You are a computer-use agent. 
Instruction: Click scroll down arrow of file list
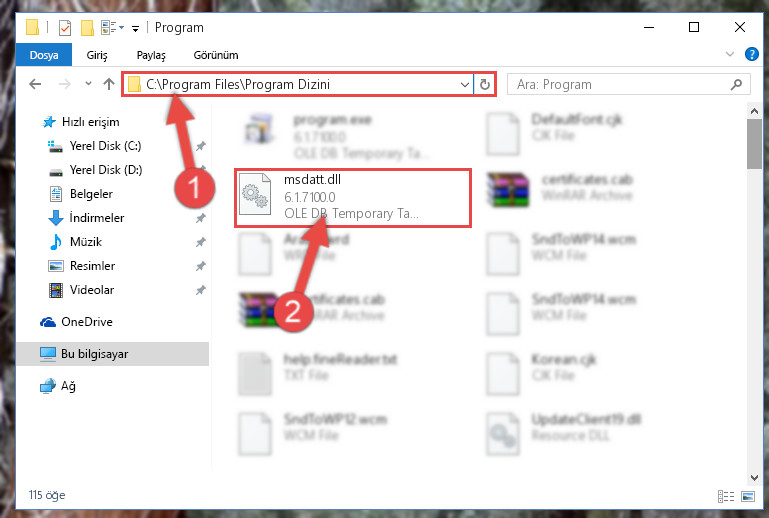pyautogui.click(x=754, y=478)
